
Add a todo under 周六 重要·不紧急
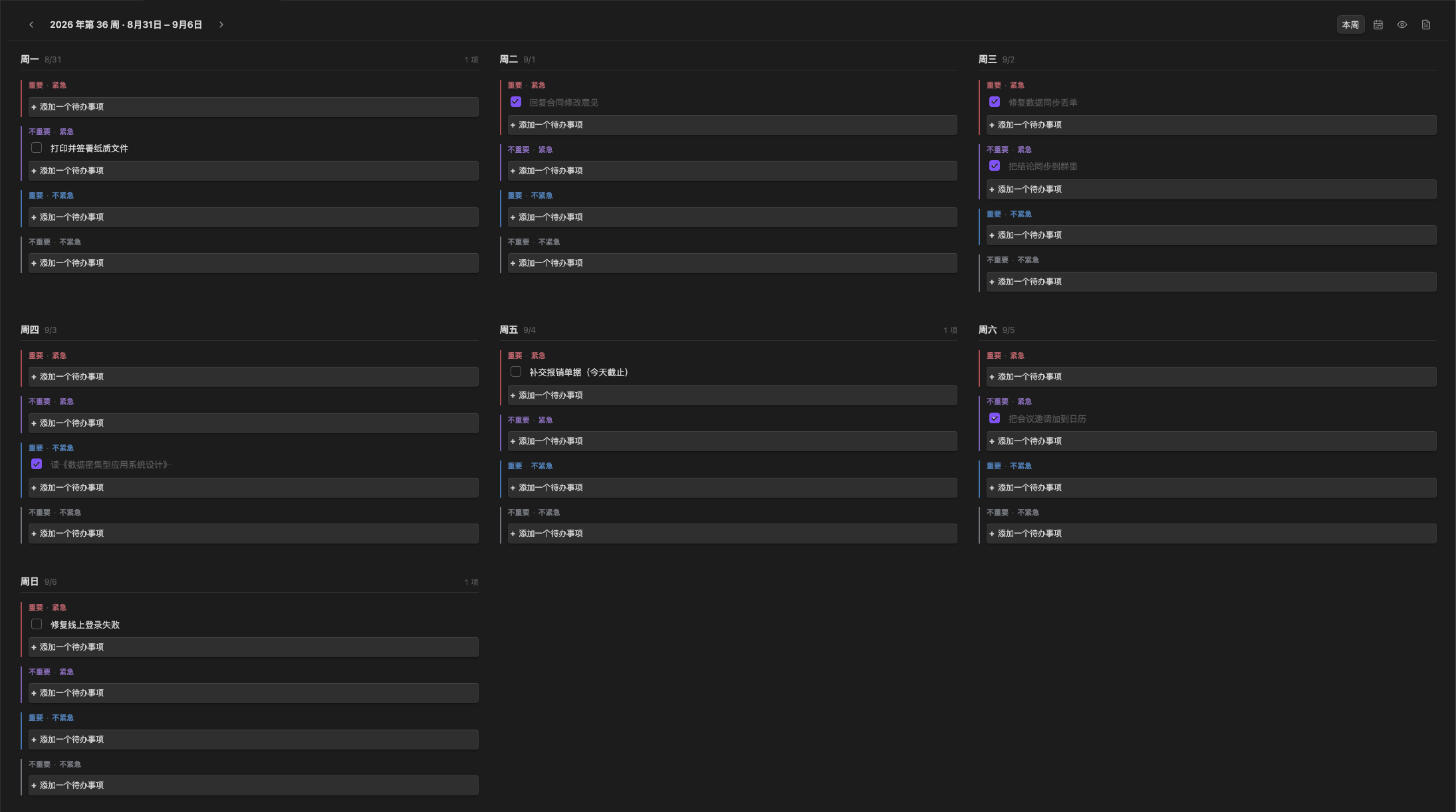1211,488
